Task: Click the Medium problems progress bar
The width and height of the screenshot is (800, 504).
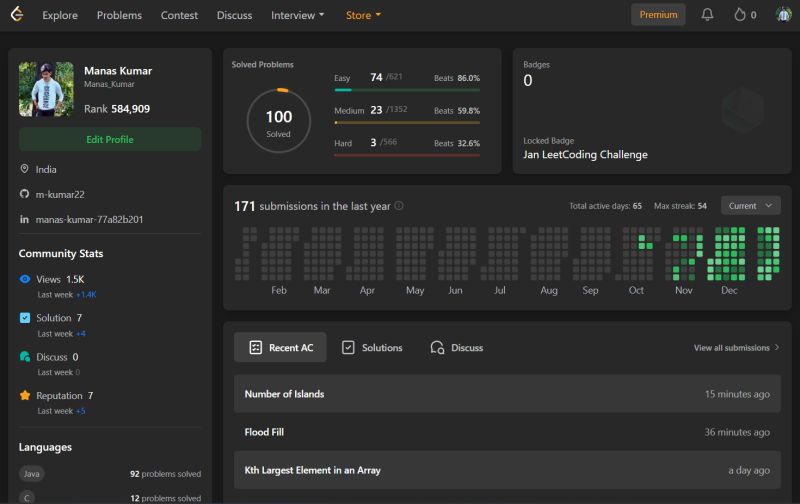Action: pos(407,122)
